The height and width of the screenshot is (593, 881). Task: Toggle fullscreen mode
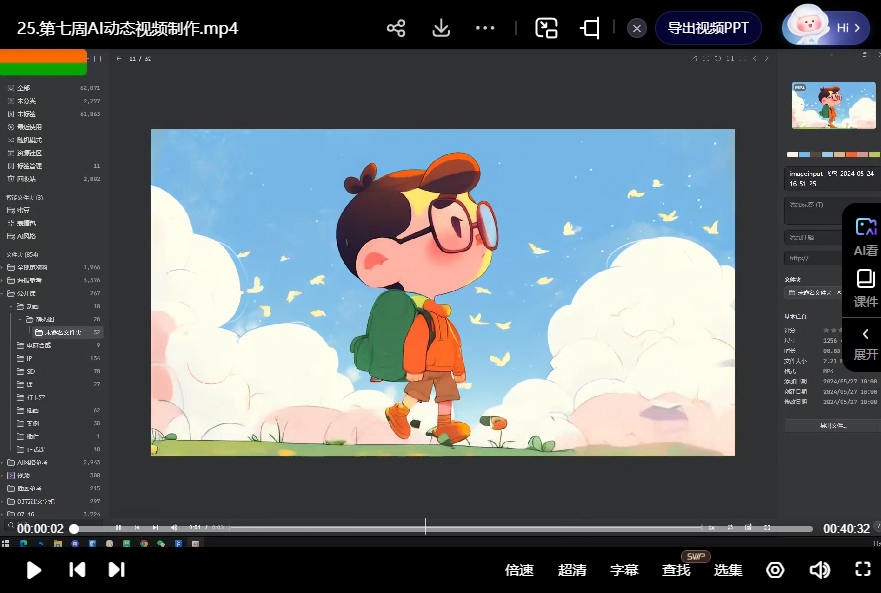click(863, 570)
